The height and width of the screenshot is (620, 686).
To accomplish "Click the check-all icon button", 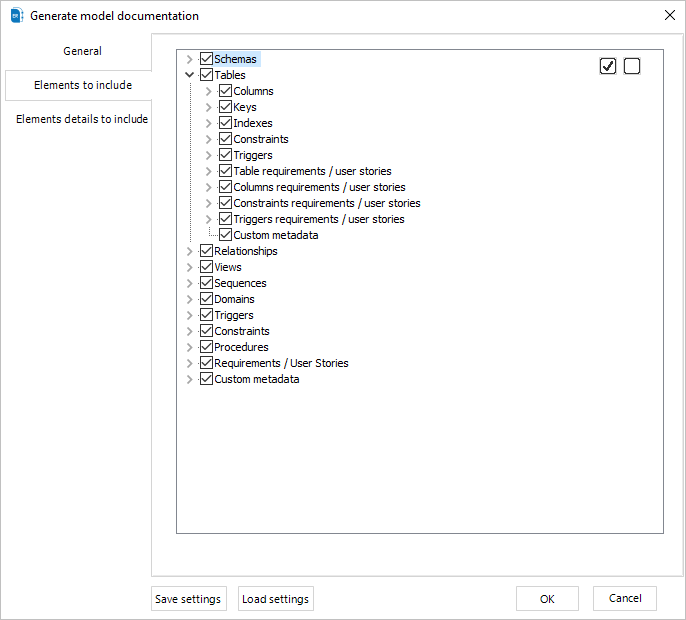I will [608, 66].
